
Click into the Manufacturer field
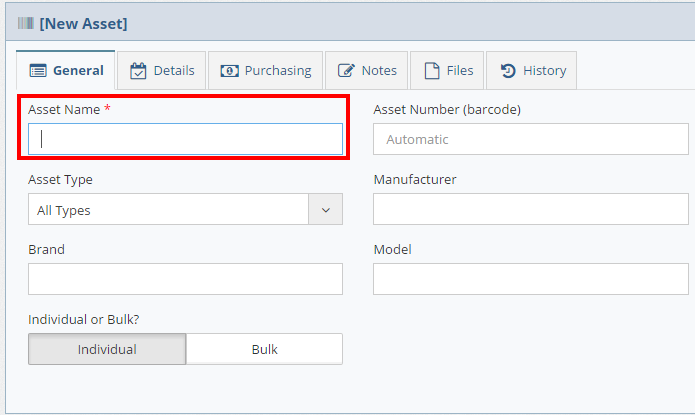(530, 209)
